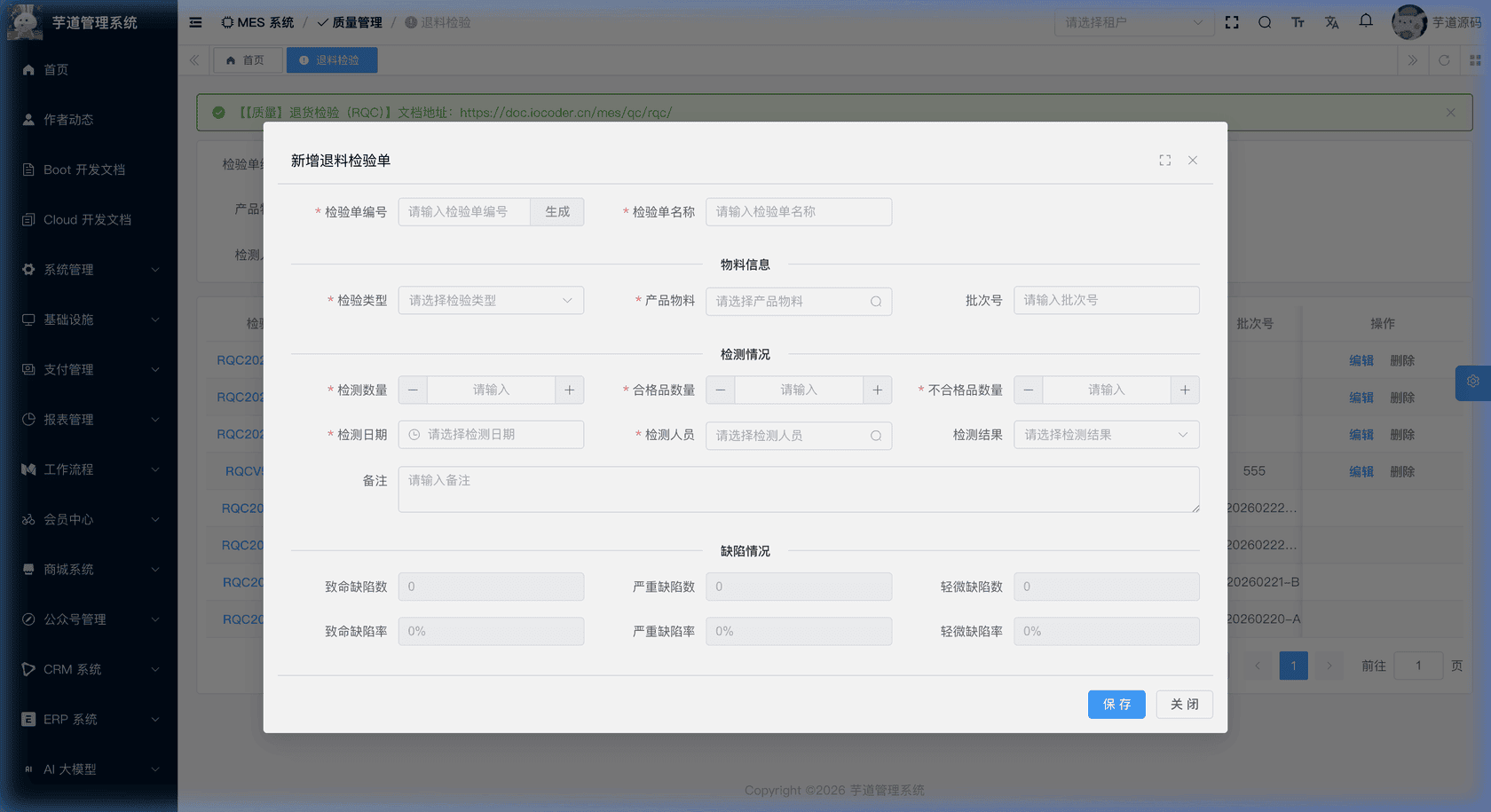Click the 保存 button
Image resolution: width=1491 pixels, height=812 pixels.
[x=1116, y=705]
